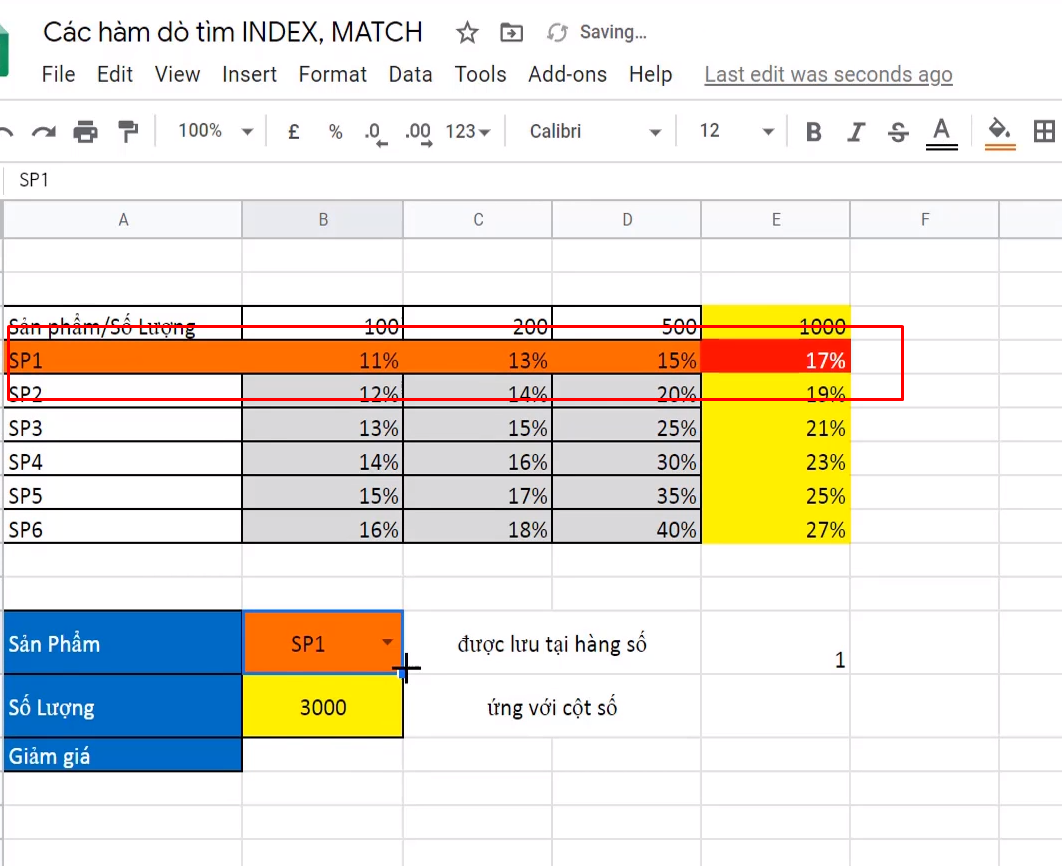Open the Insert menu
The image size is (1062, 866).
(x=249, y=74)
